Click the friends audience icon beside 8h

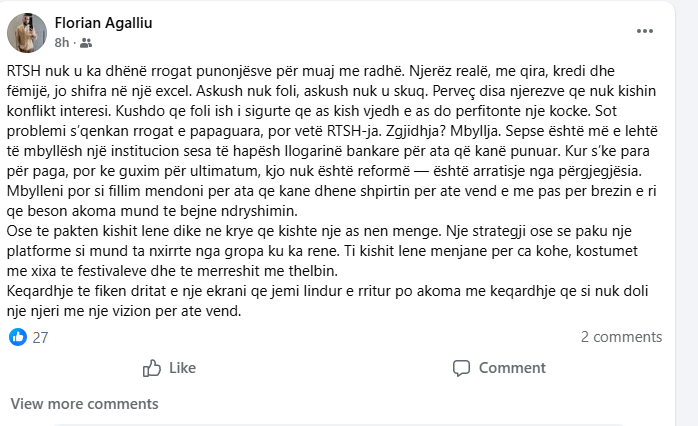coord(86,43)
